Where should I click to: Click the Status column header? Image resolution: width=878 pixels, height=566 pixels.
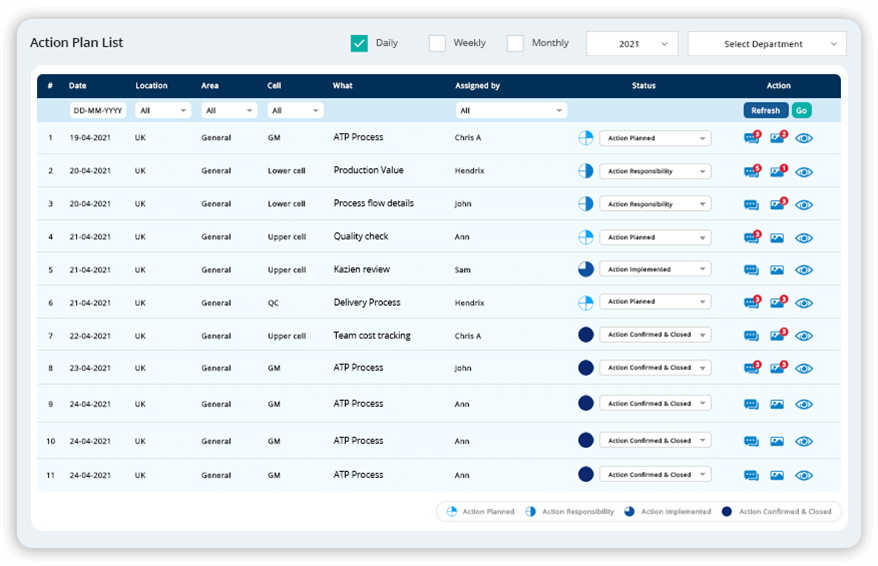[x=644, y=86]
